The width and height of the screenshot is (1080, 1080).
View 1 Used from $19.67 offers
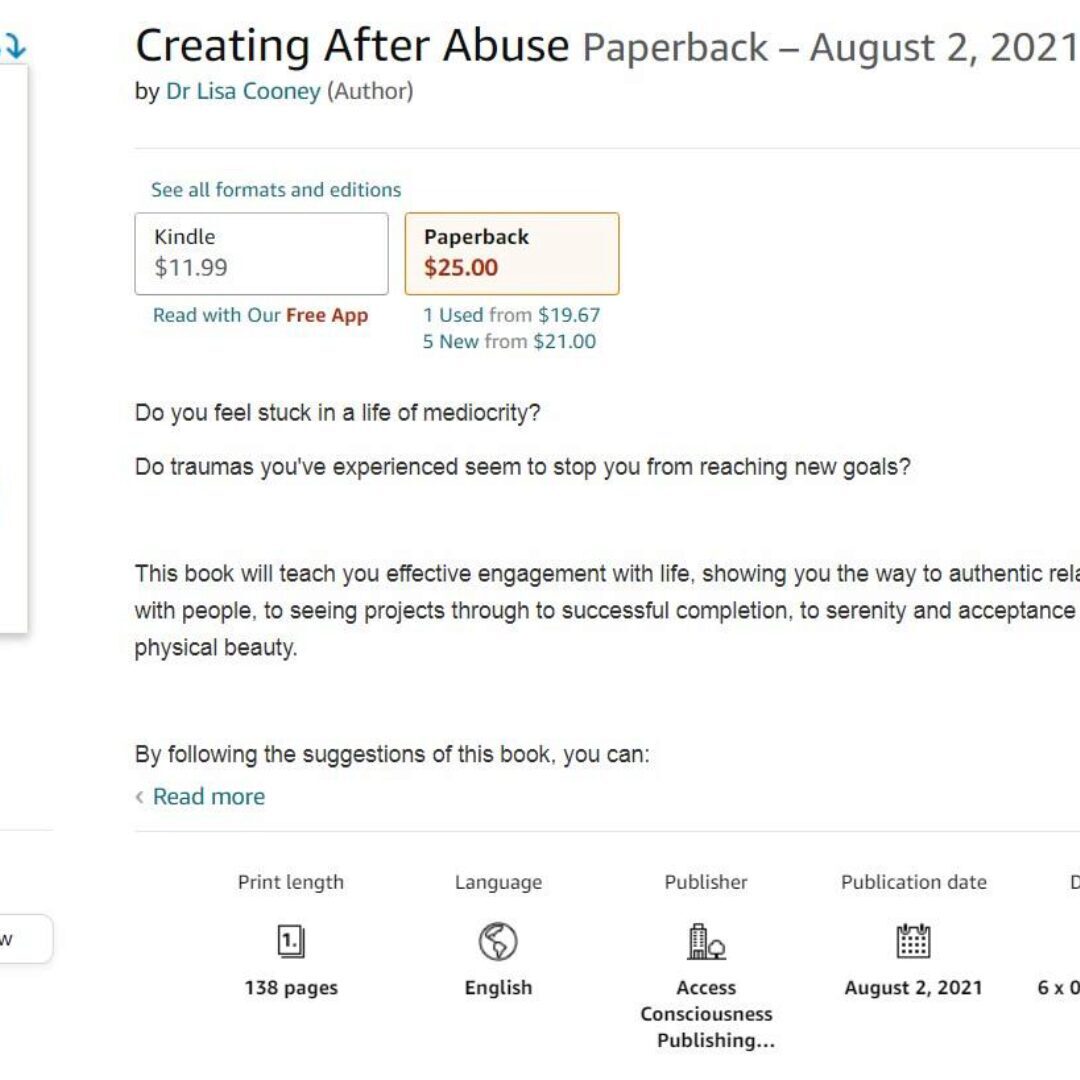(x=511, y=315)
